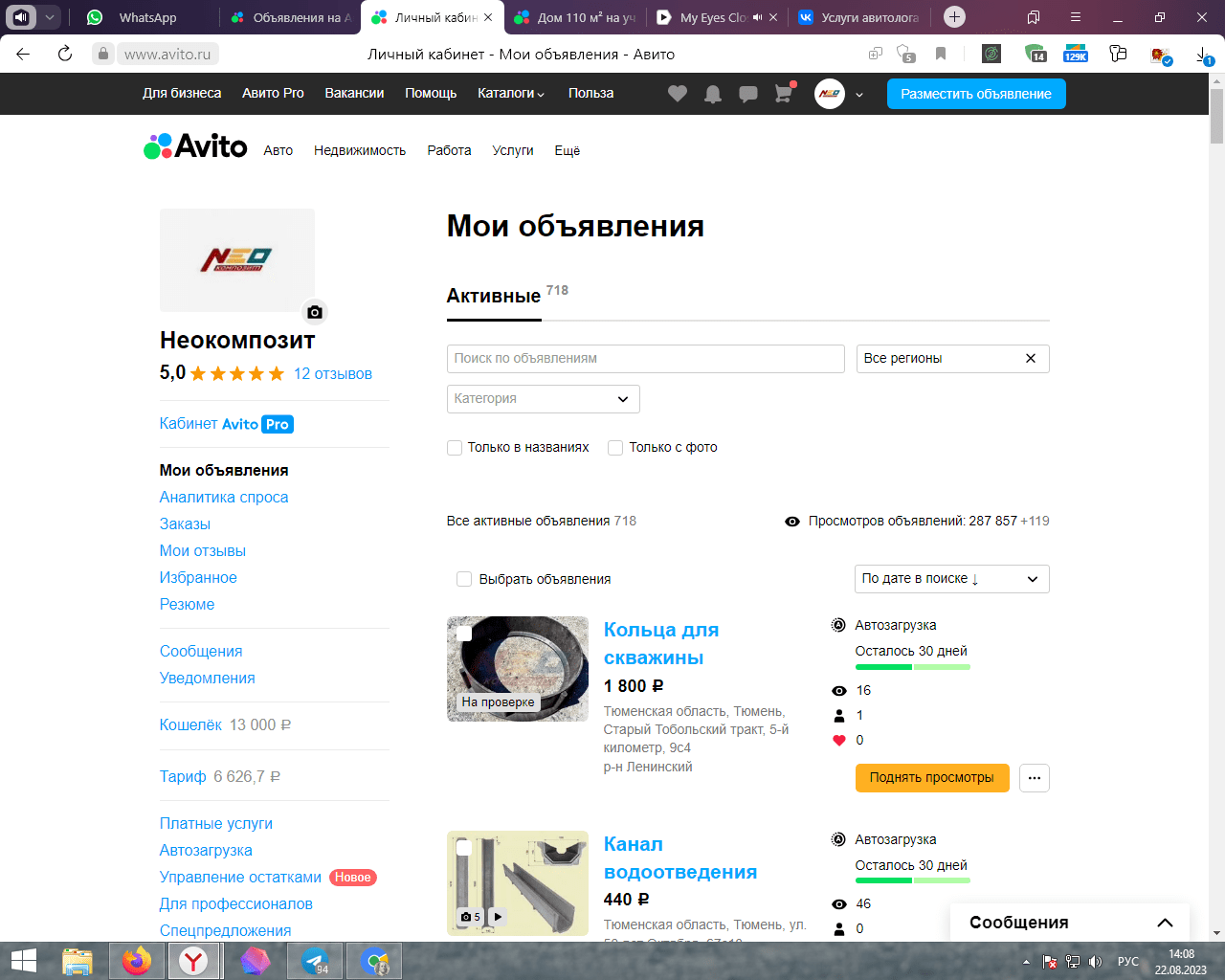
Task: Open По дате в поиске sort dropdown
Action: (x=951, y=579)
